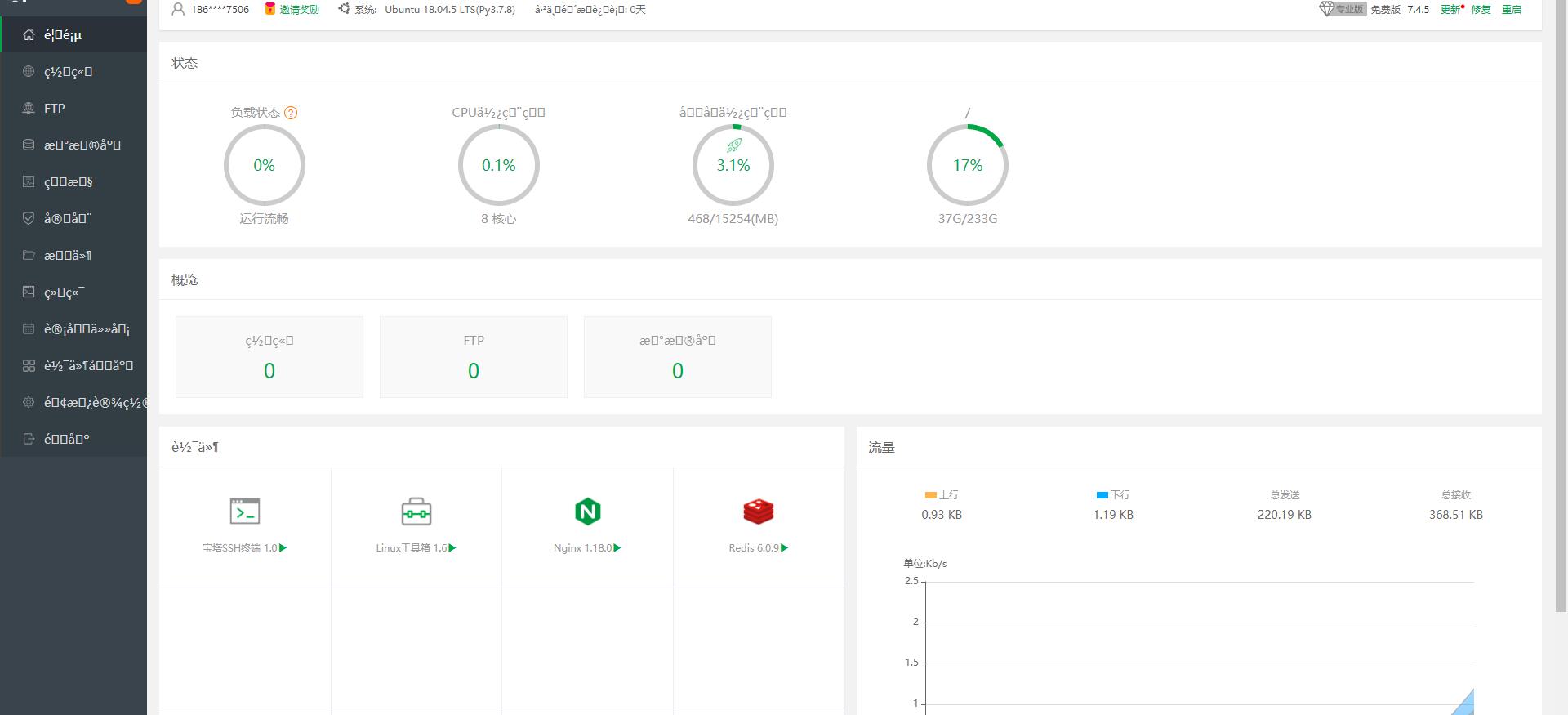The height and width of the screenshot is (715, 1568).
Task: Click the 0.1% CPU usage gauge
Action: pos(498,165)
